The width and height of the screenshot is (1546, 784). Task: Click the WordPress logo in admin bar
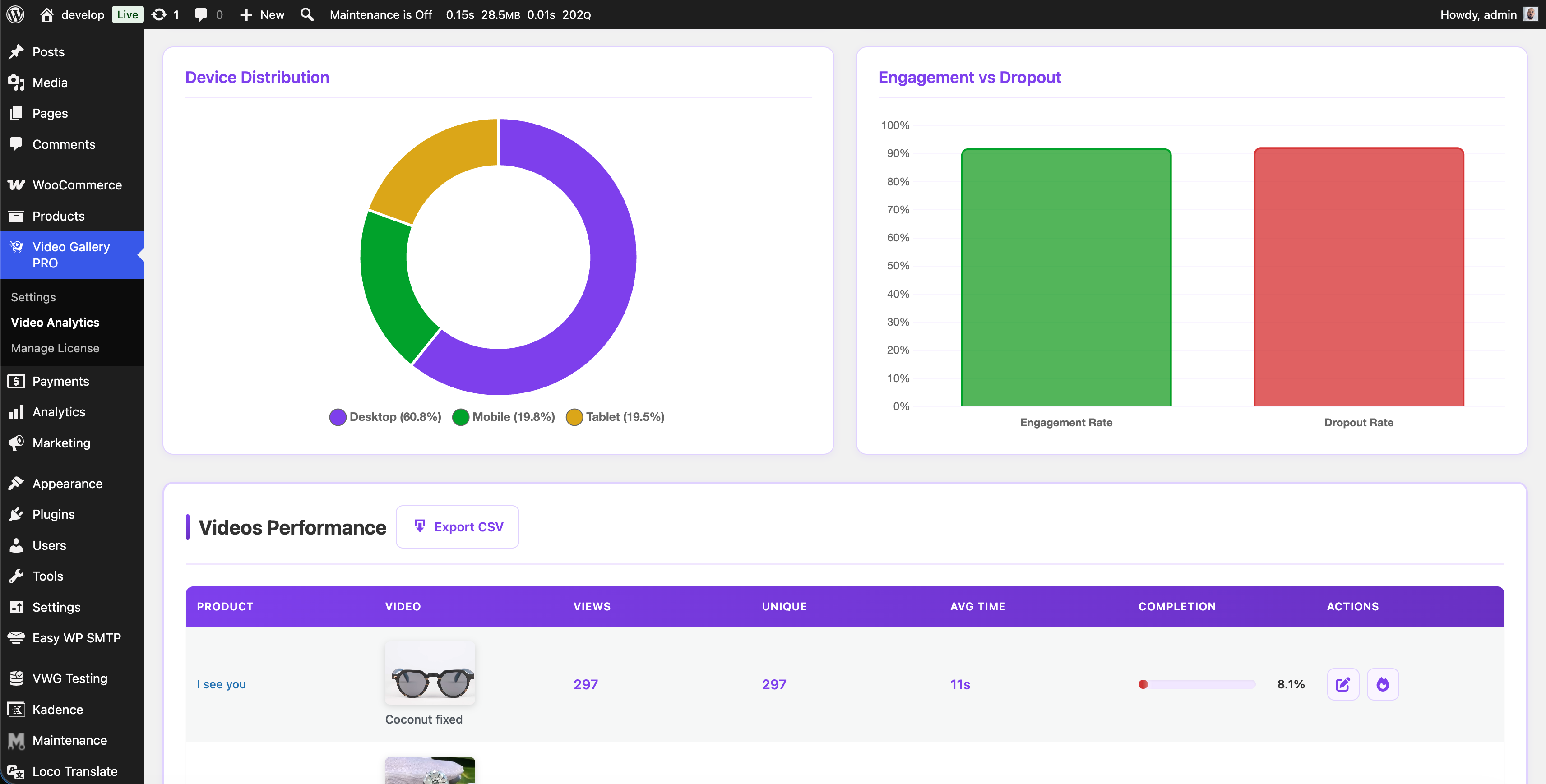pyautogui.click(x=16, y=14)
